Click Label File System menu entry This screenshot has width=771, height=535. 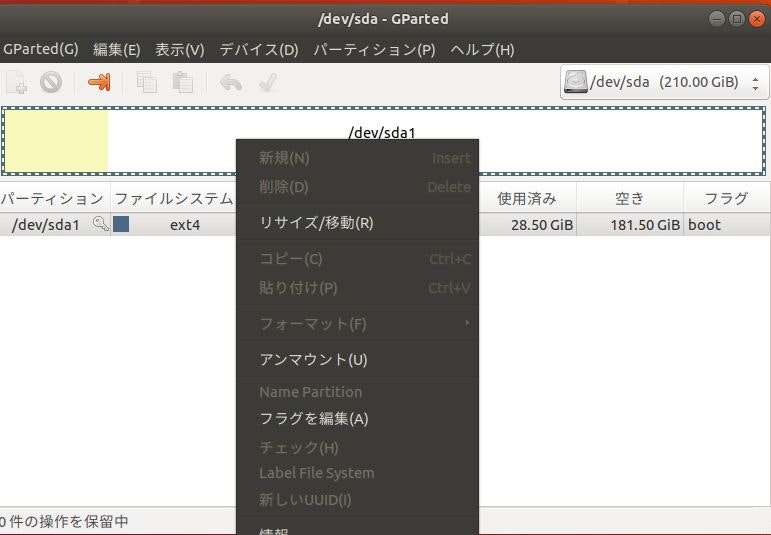(357, 473)
